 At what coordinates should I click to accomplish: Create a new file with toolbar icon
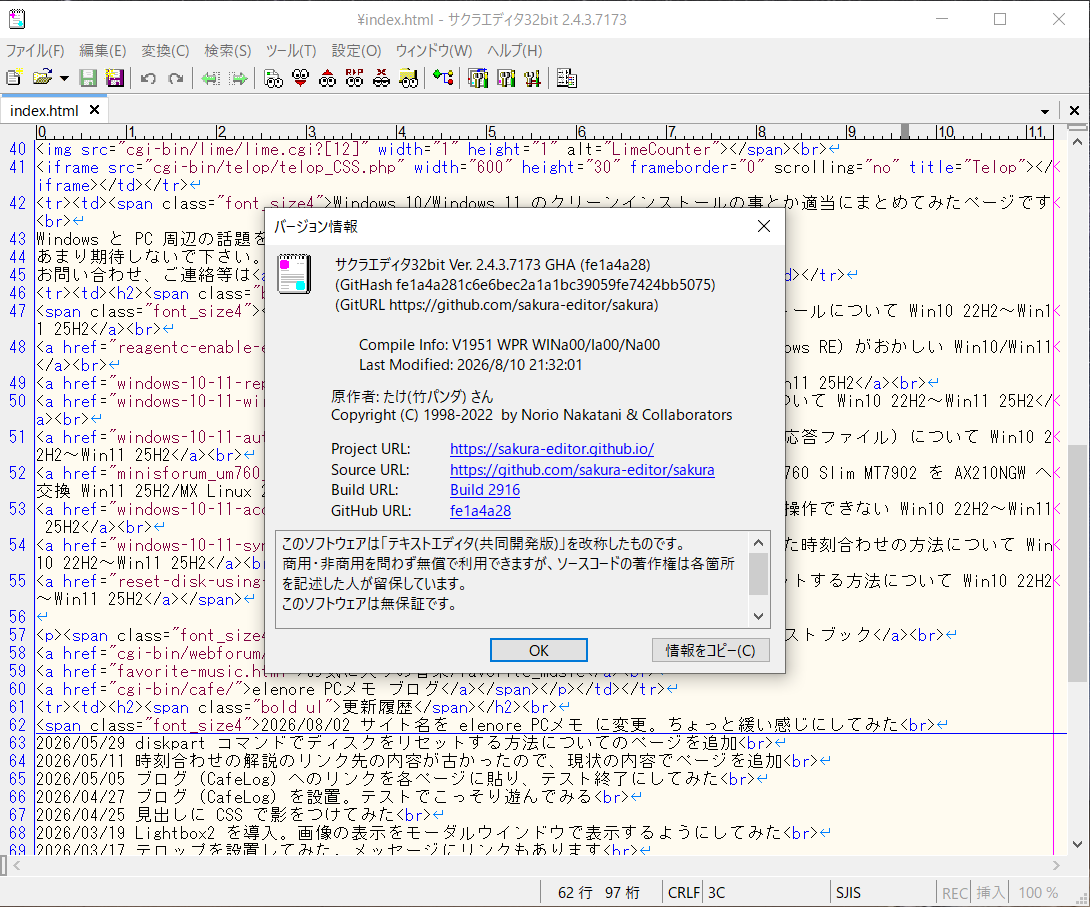[15, 78]
